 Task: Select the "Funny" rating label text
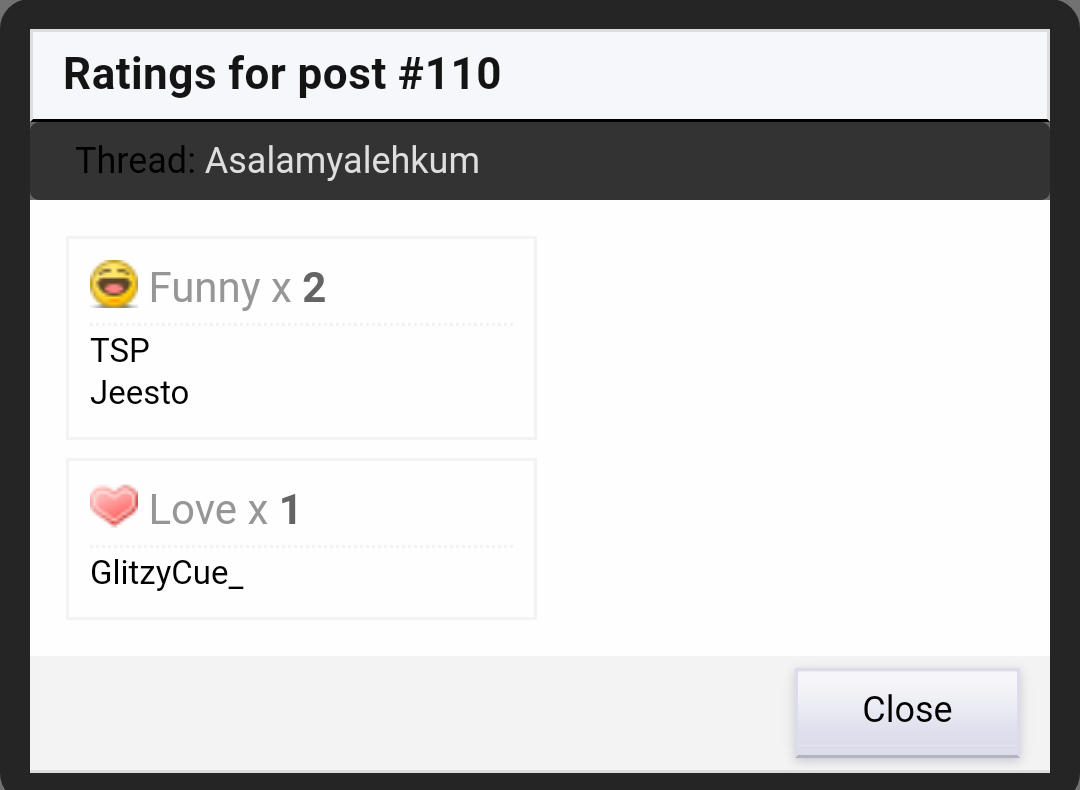pyautogui.click(x=204, y=288)
